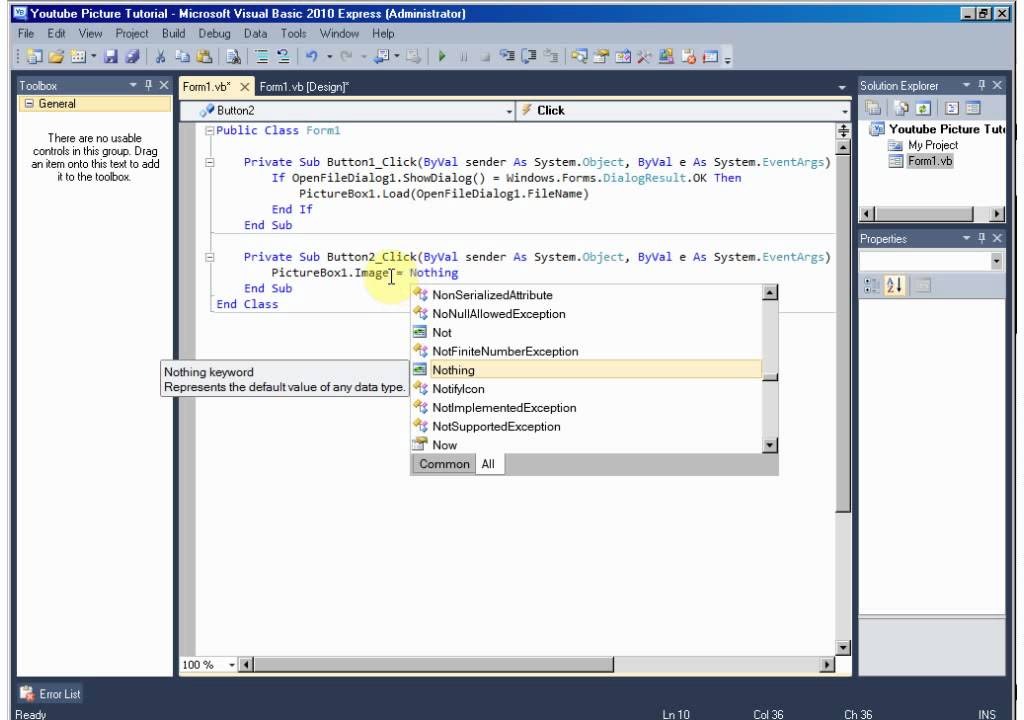Click the Properties Window toolbar icon
The image size is (1024, 720).
pos(601,57)
